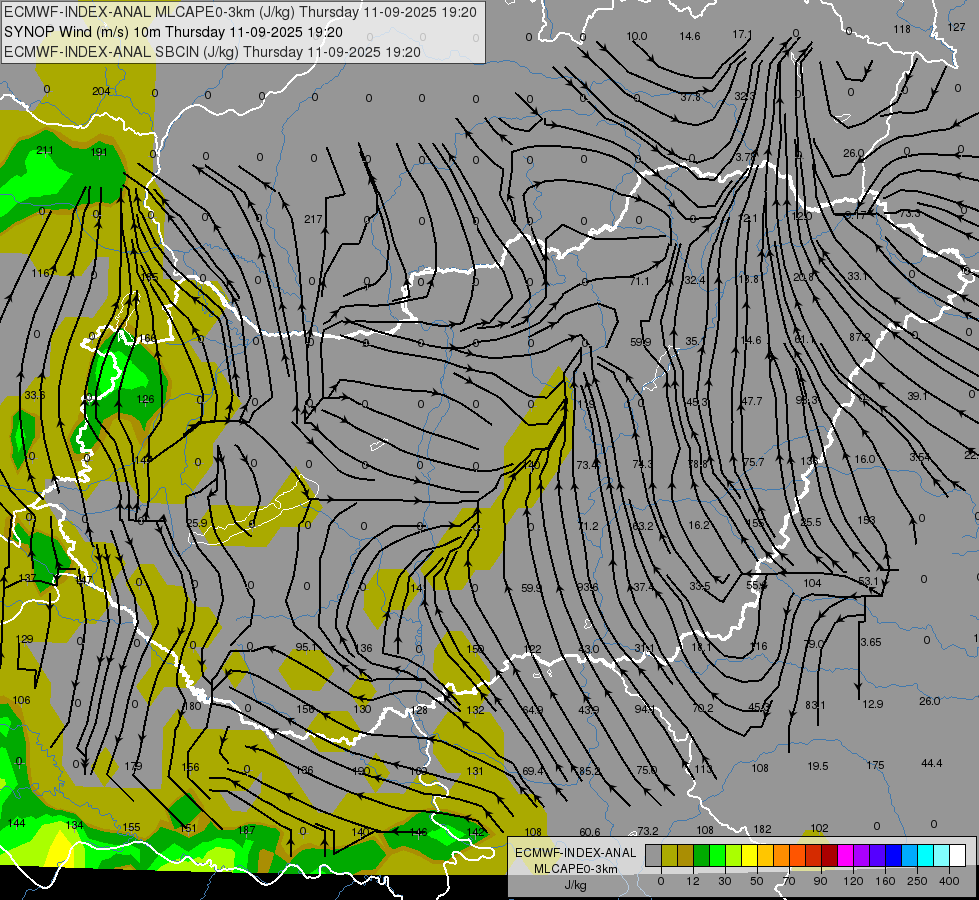This screenshot has width=979, height=900.
Task: Select the gray legend swatch
Action: tap(653, 855)
